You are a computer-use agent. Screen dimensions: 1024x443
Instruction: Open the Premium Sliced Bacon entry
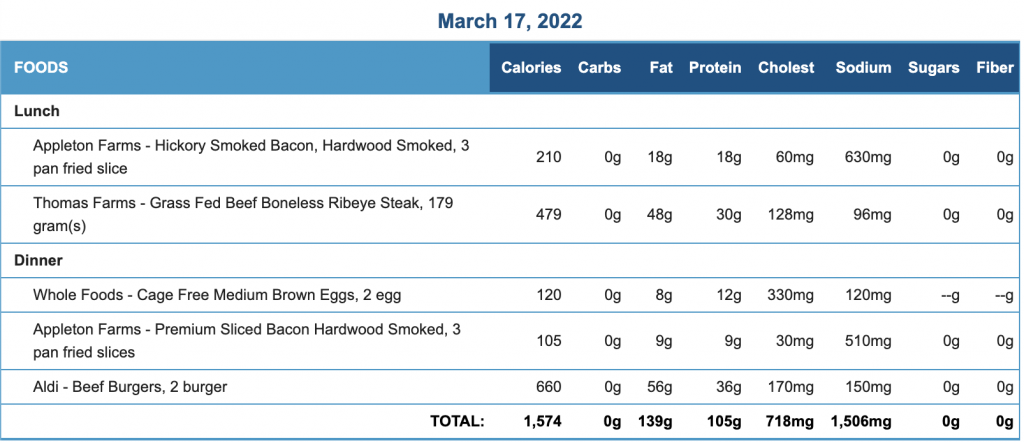pos(247,340)
